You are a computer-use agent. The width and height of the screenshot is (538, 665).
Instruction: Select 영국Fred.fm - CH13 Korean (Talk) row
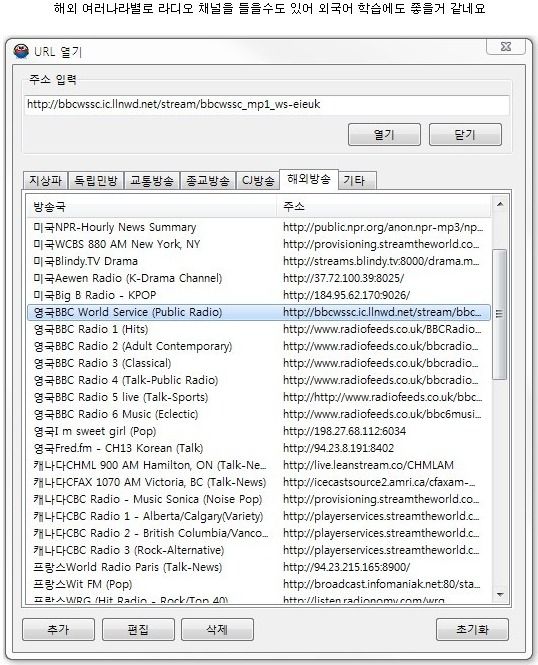(259, 448)
